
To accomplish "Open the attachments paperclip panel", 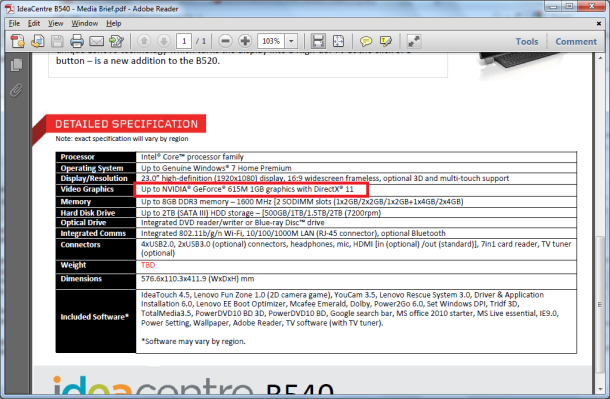I will pyautogui.click(x=16, y=90).
